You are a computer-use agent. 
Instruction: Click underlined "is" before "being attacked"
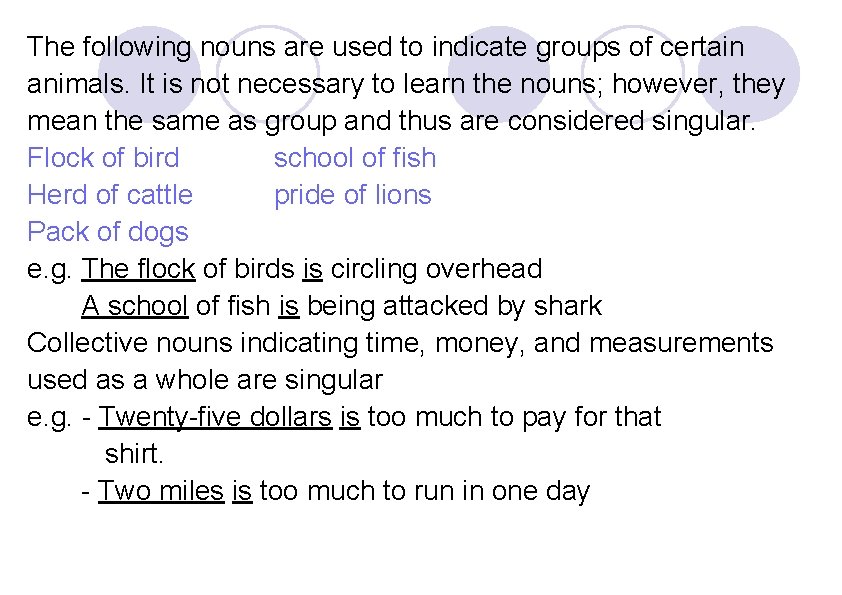pyautogui.click(x=289, y=306)
